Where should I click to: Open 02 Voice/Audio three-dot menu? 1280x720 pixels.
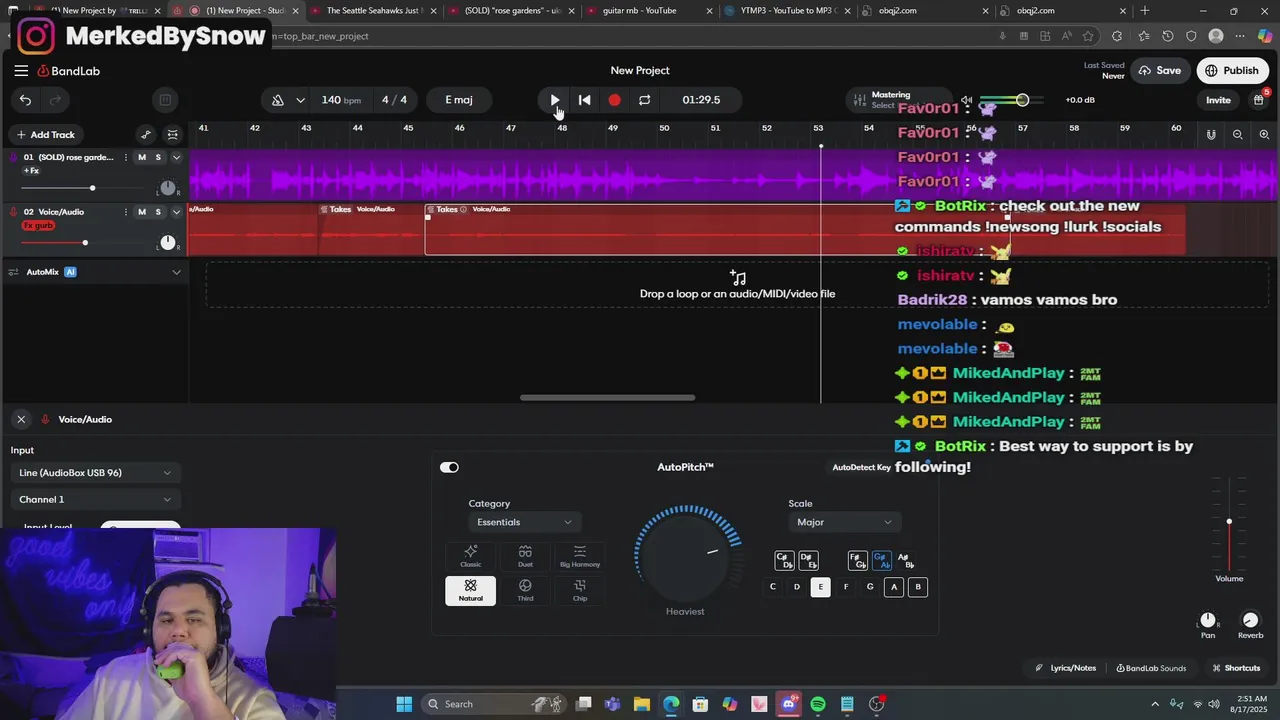point(125,211)
